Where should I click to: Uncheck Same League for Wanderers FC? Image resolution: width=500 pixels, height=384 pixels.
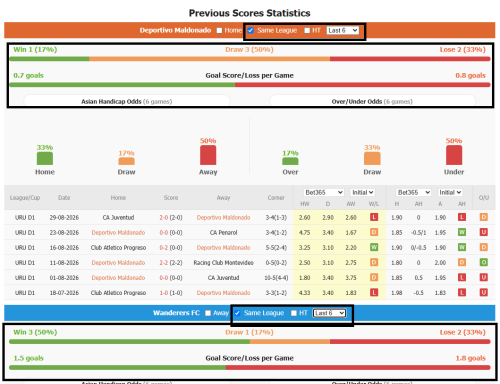click(x=237, y=313)
